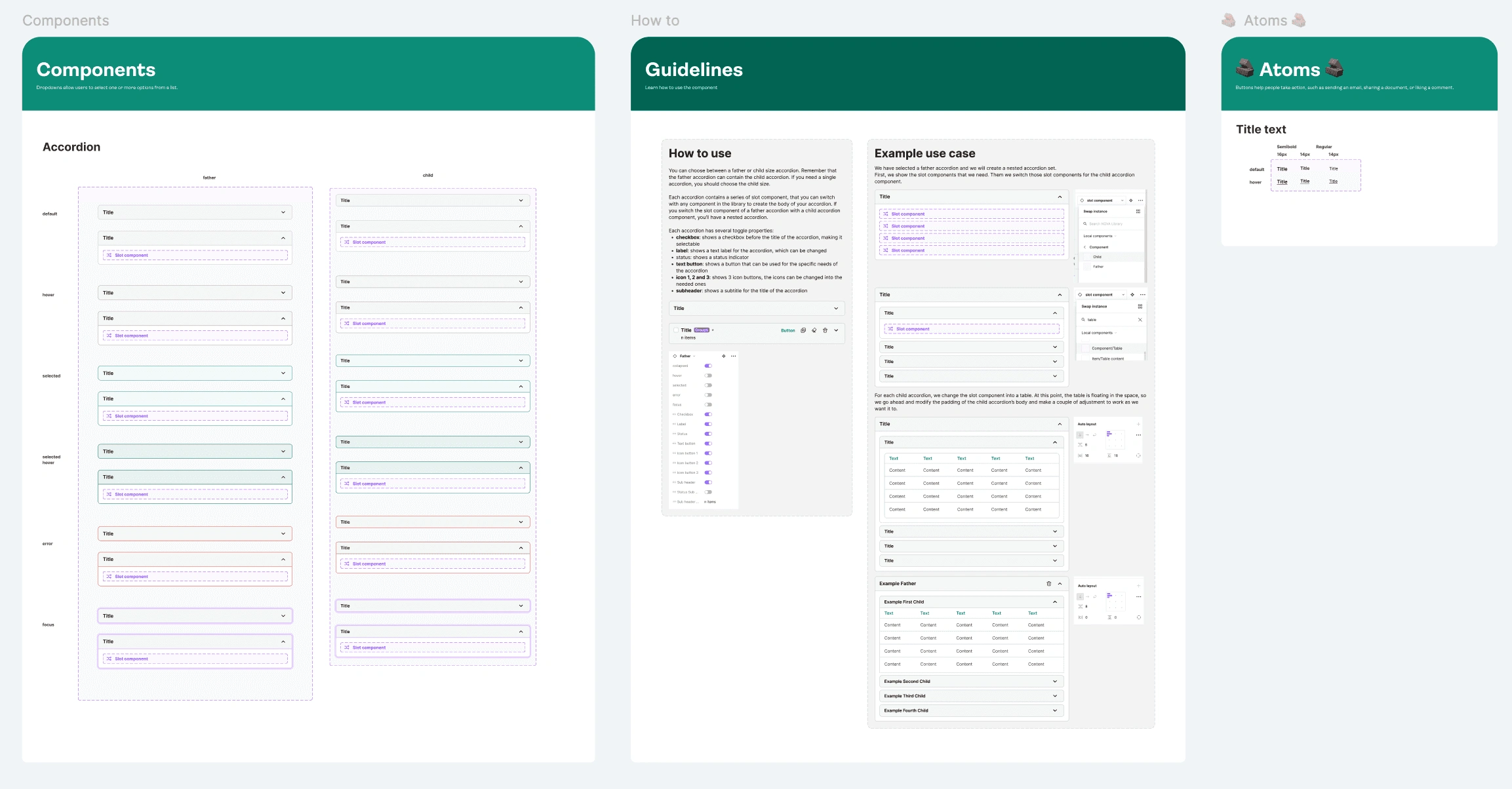Expand the Example Second Child accordion
This screenshot has height=789, width=1512.
click(x=1054, y=682)
